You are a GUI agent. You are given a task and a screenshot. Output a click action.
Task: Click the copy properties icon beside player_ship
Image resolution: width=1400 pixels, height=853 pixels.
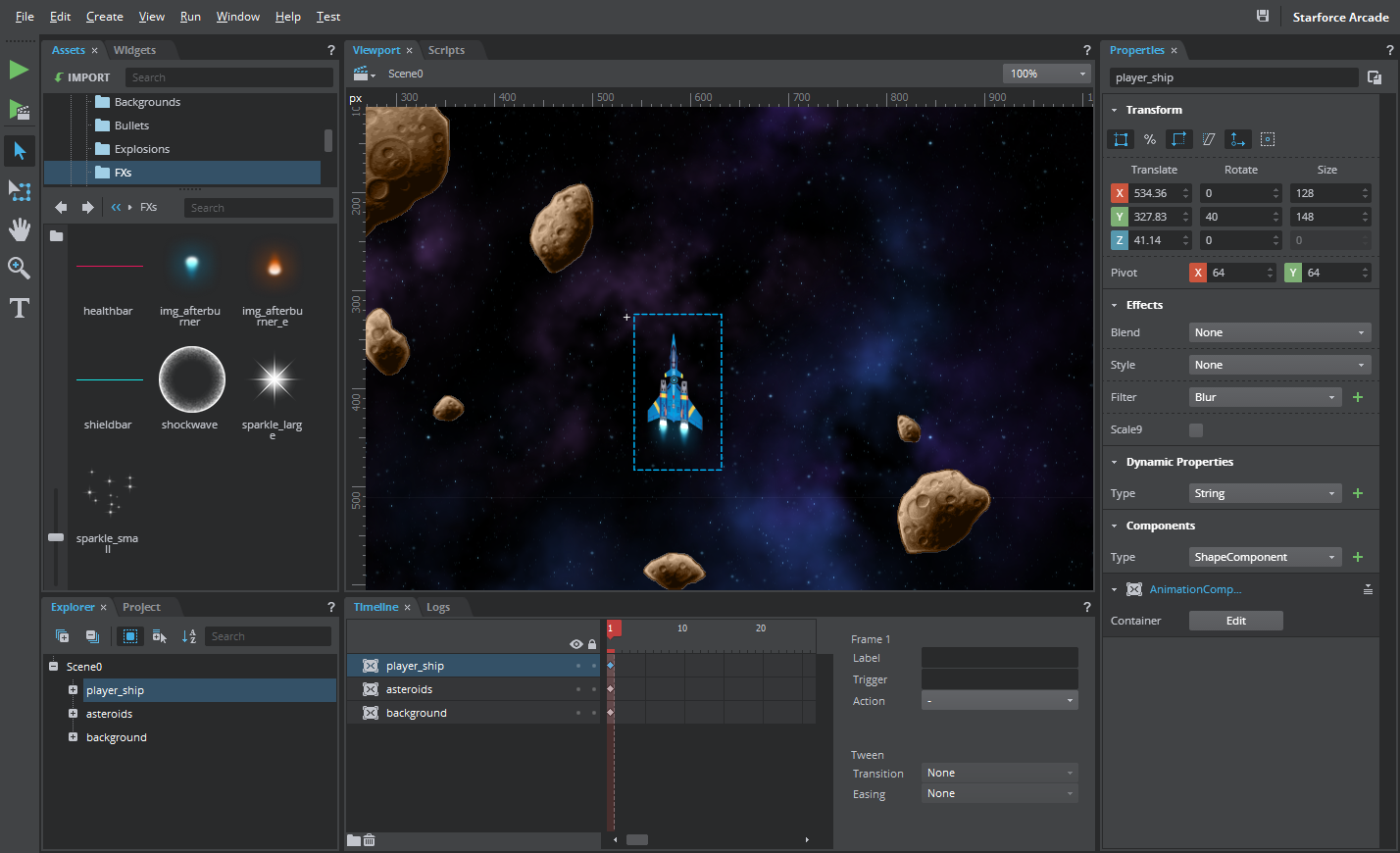click(1375, 77)
